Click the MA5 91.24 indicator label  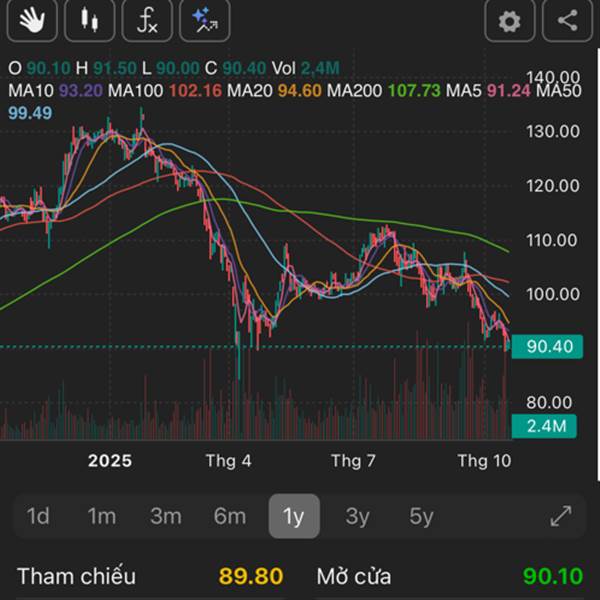[488, 91]
